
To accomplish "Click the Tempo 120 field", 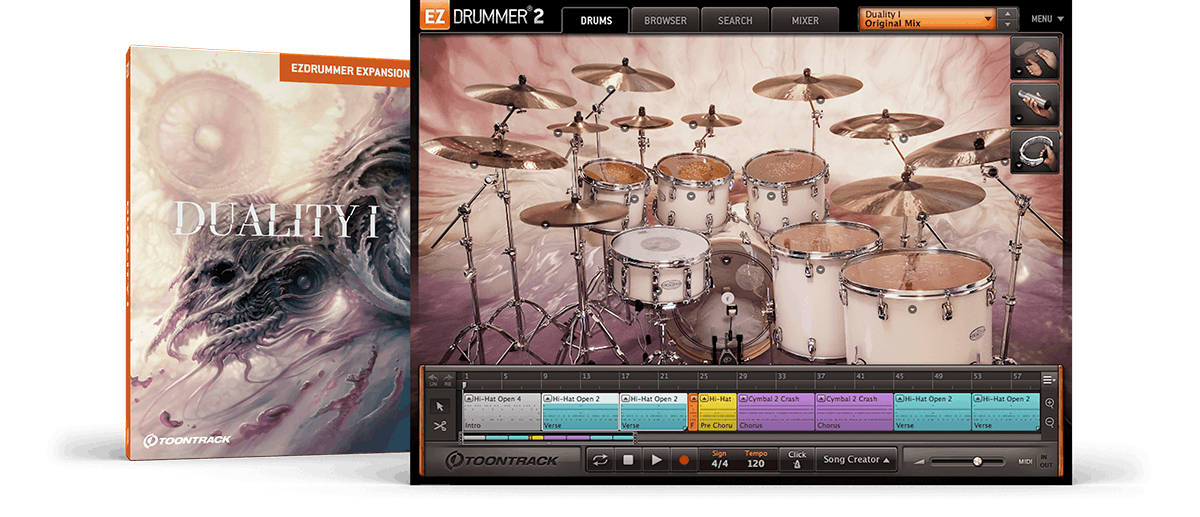I will point(755,459).
